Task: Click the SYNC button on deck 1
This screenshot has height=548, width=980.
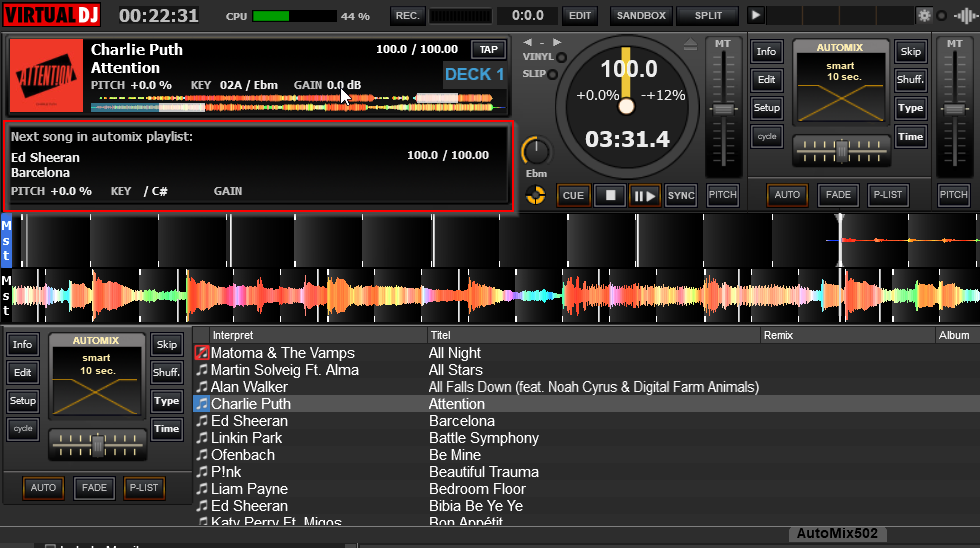Action: pyautogui.click(x=681, y=196)
